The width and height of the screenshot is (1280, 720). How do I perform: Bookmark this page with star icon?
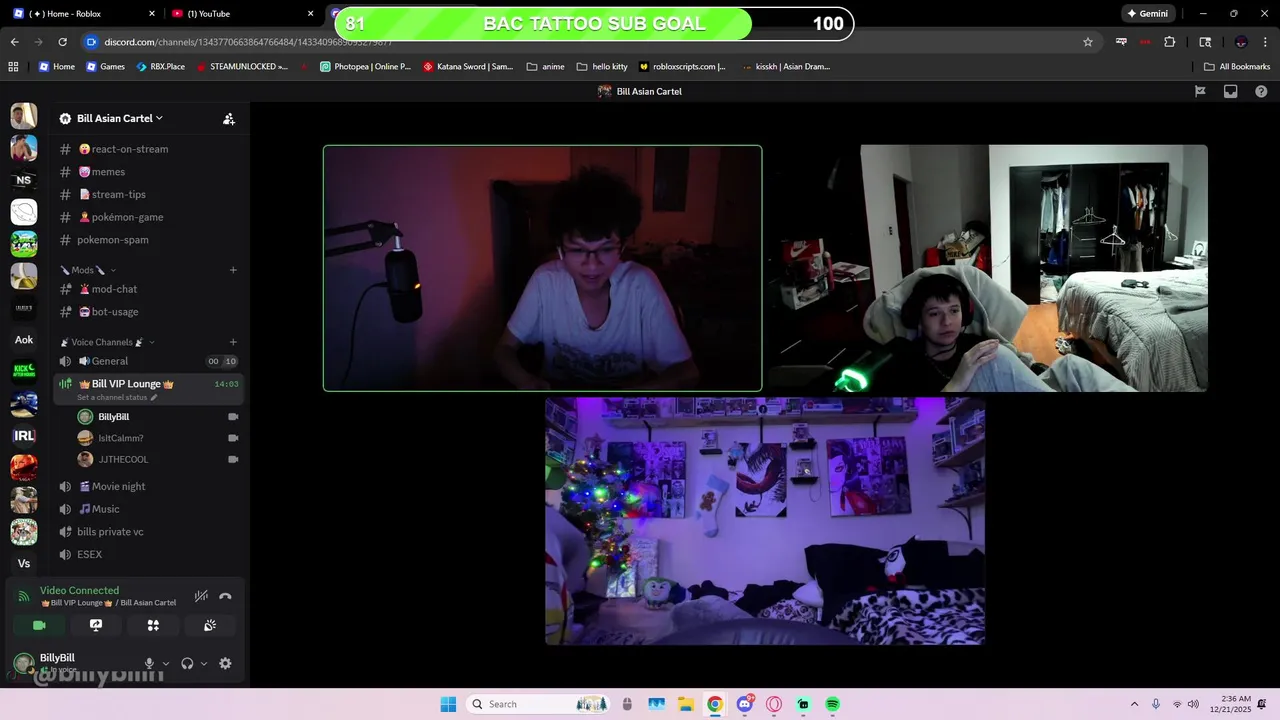[x=1088, y=42]
